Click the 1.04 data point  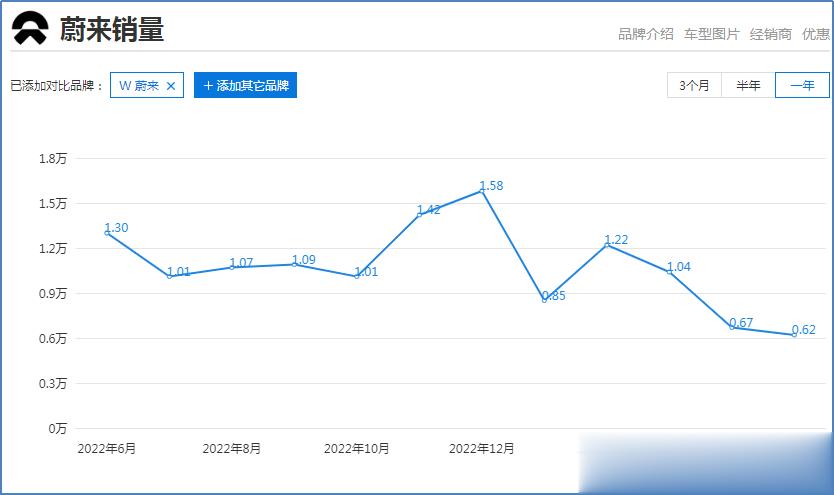(669, 272)
